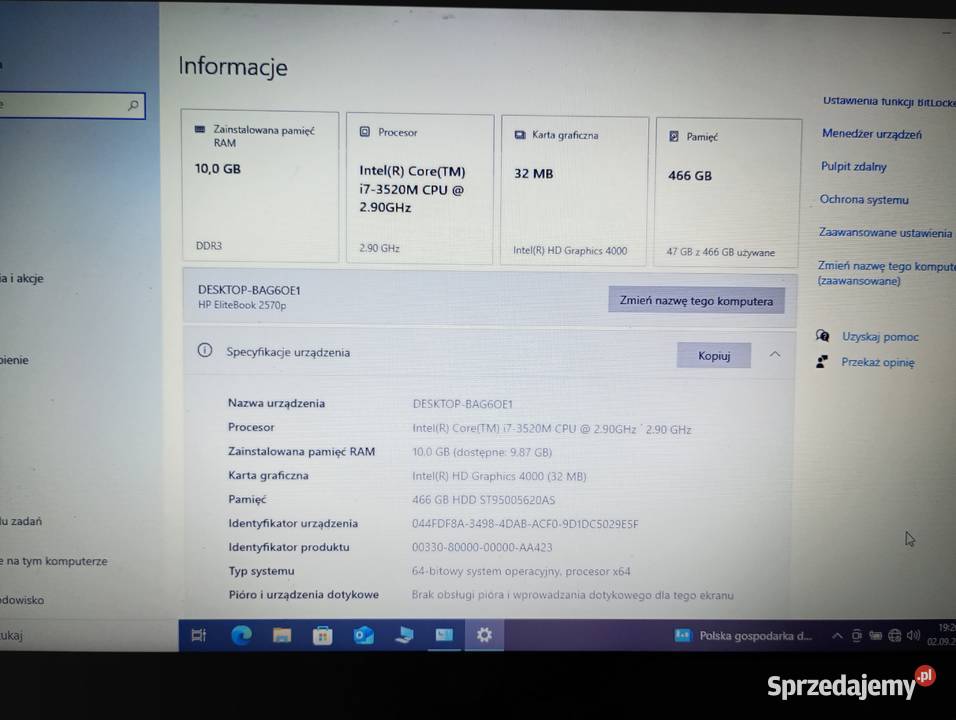Launch Microsoft Store from the taskbar
This screenshot has height=720, width=956.
tap(322, 635)
